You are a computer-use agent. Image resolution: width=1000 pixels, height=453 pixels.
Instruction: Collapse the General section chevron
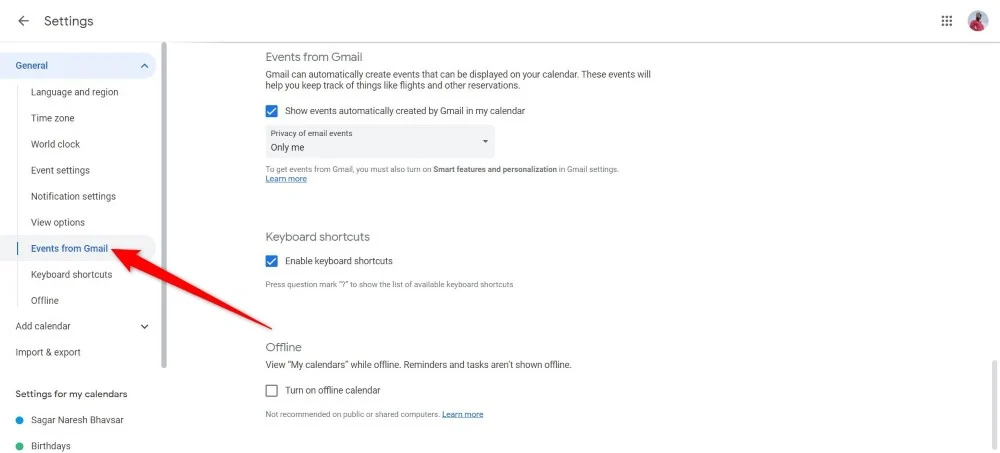click(144, 66)
